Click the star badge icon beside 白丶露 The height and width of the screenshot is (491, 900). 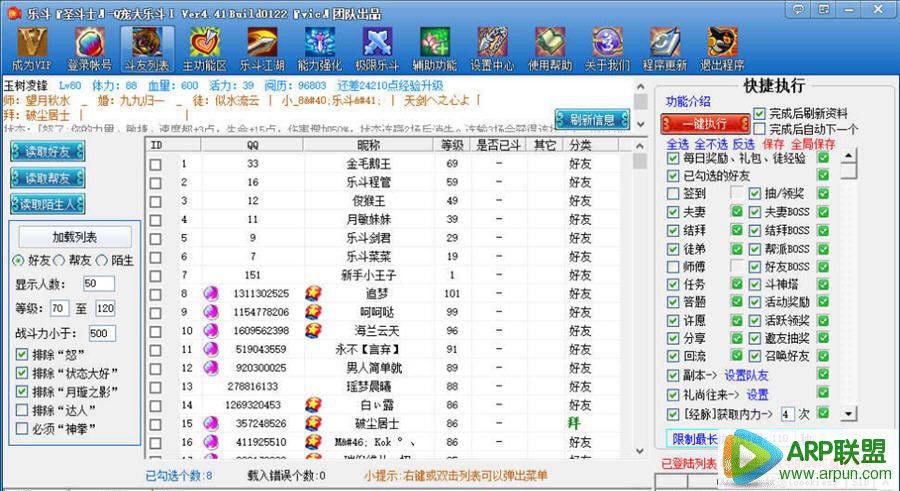[313, 405]
